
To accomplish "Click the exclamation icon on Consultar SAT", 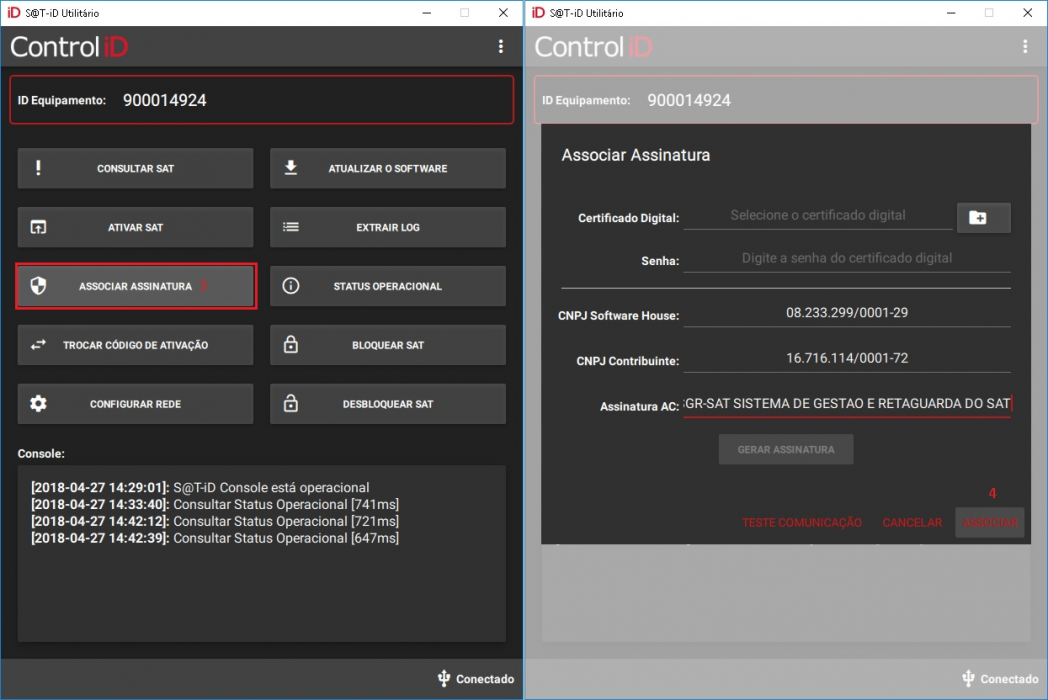I will (38, 168).
